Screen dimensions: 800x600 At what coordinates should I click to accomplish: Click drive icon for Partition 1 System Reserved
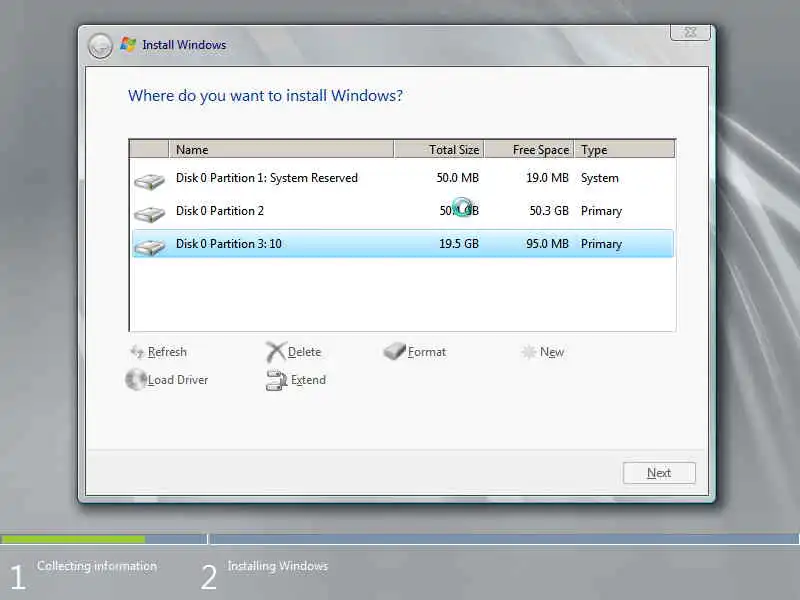point(149,181)
